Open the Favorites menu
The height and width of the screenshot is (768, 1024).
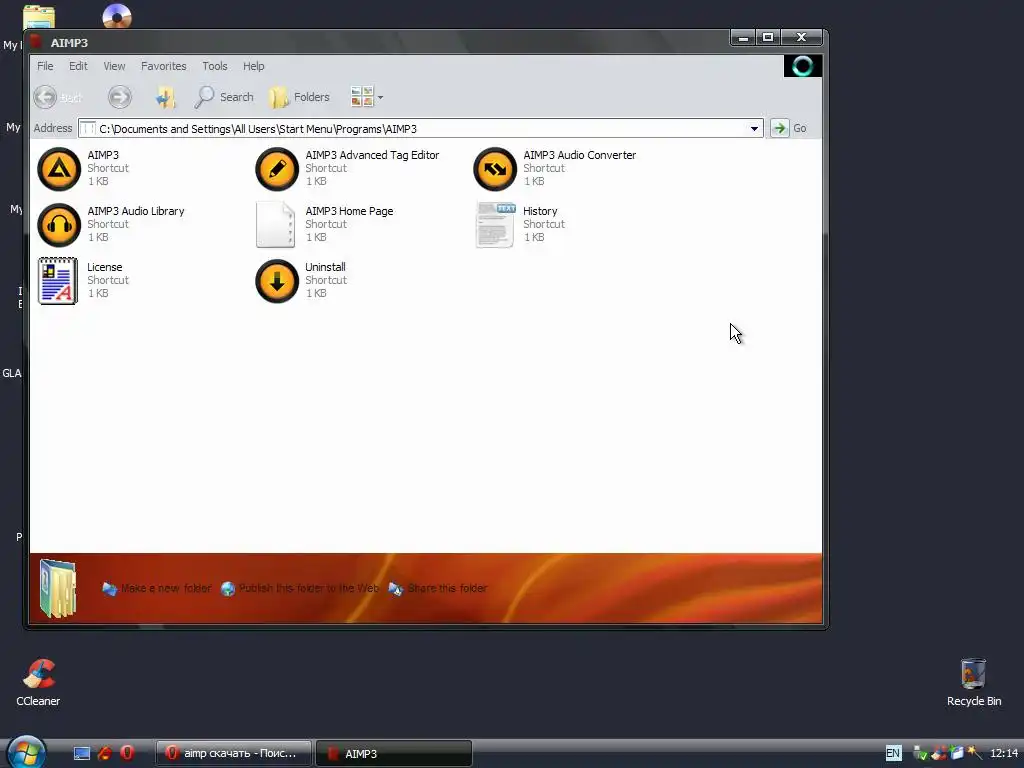pos(164,66)
